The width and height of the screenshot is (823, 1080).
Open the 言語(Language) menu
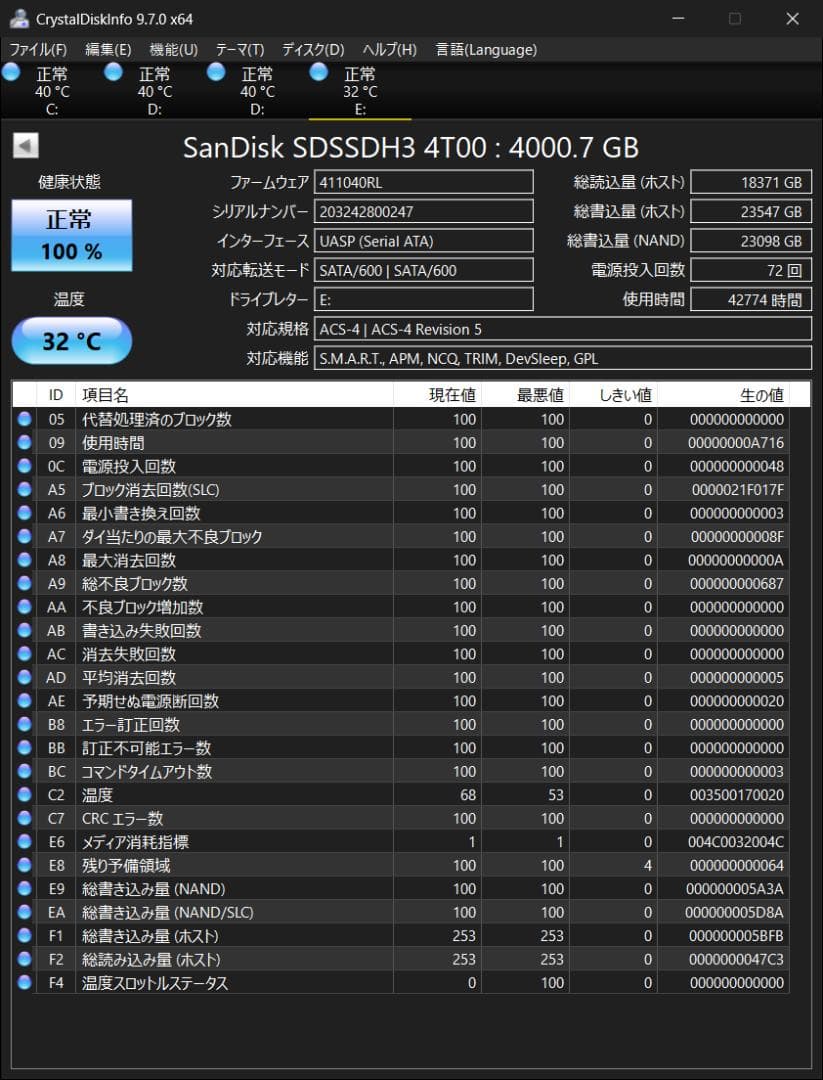click(x=486, y=50)
